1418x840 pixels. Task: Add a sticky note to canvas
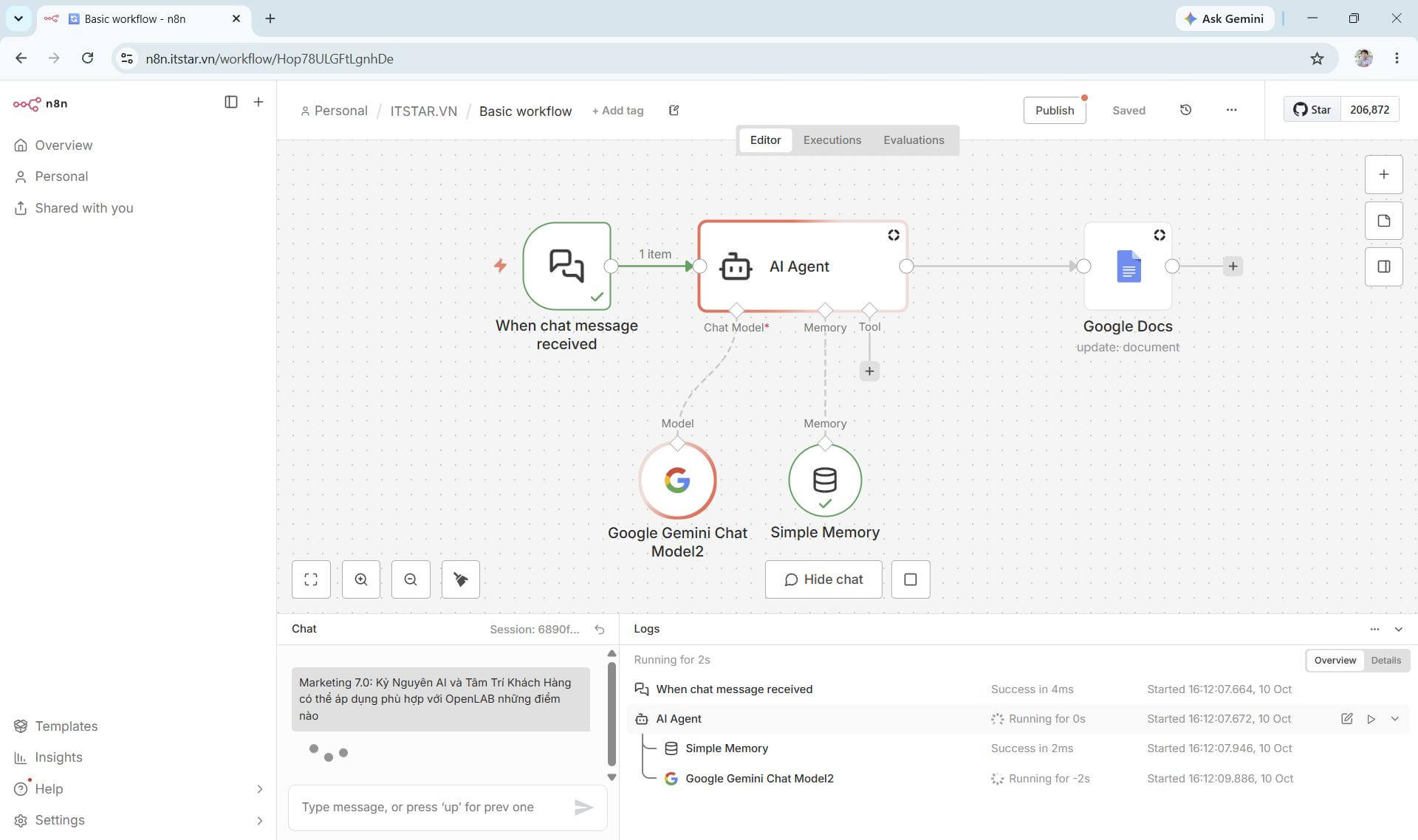coord(1383,221)
